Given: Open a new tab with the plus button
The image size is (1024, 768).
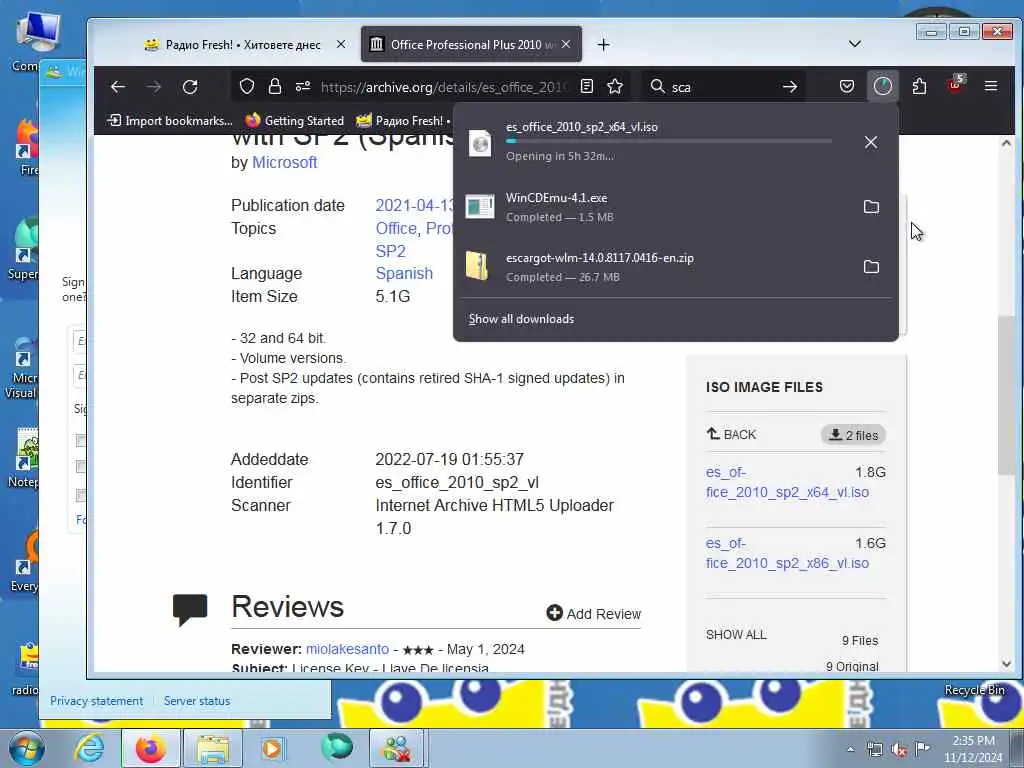Looking at the screenshot, I should tap(603, 44).
